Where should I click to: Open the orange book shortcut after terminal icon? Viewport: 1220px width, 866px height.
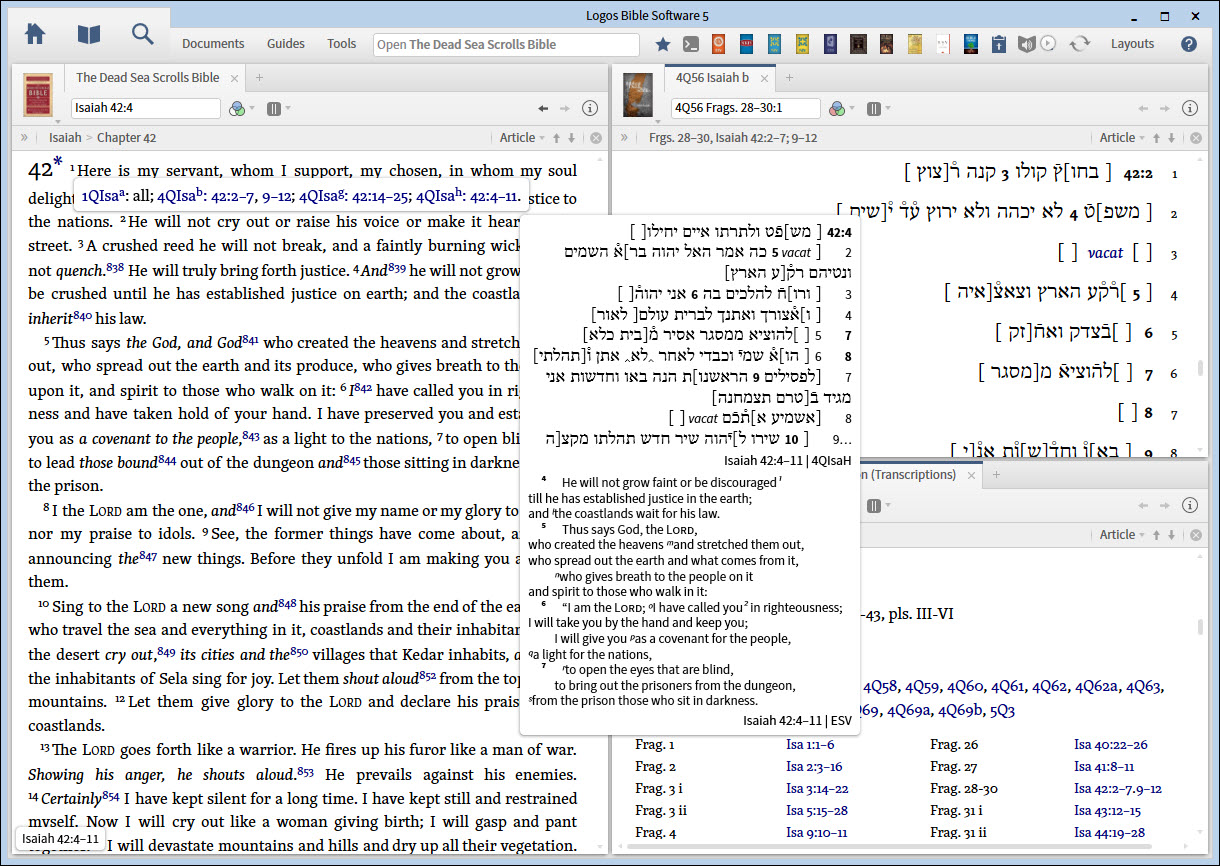tap(717, 44)
